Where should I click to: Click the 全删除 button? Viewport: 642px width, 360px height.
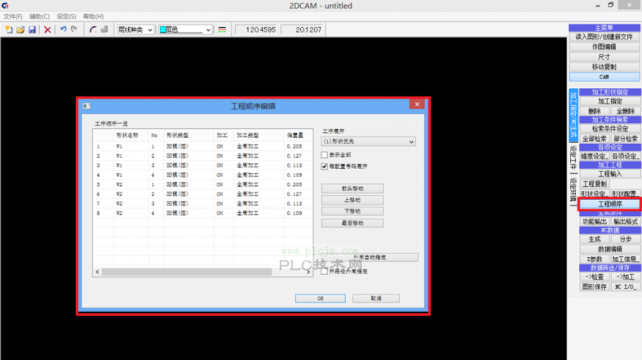(625, 111)
